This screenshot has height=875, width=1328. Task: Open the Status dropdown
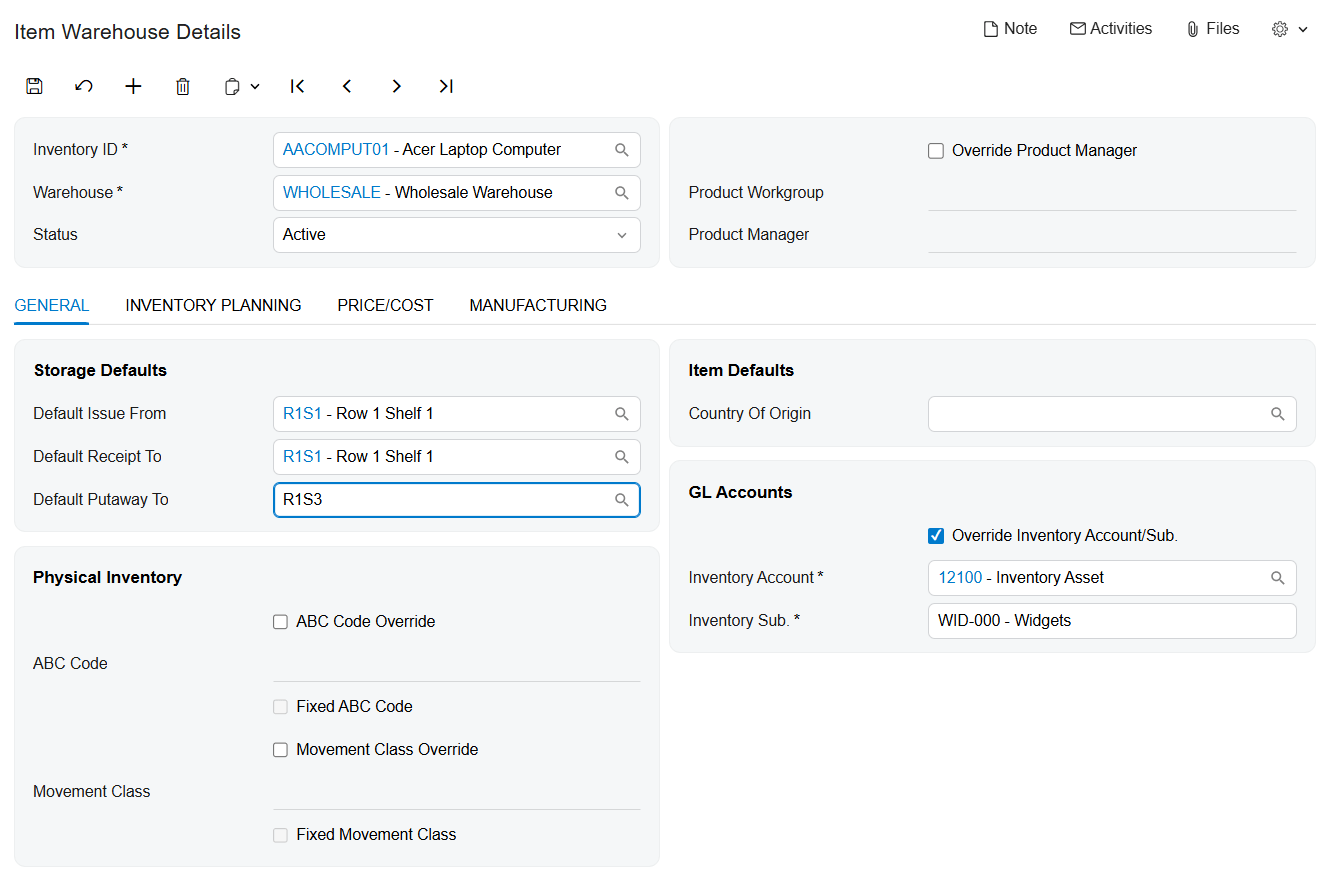623,234
